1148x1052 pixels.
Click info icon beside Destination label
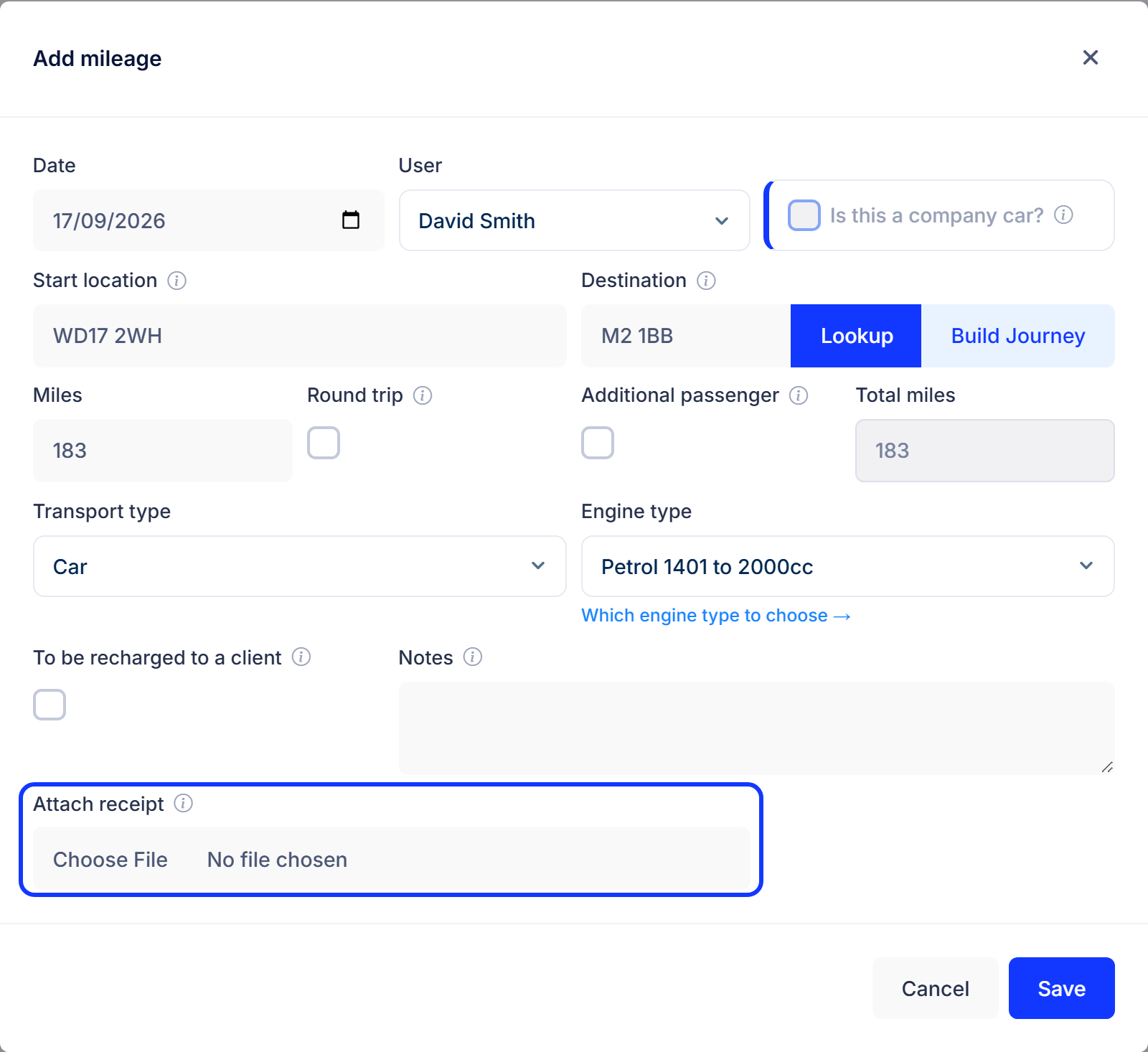(706, 281)
